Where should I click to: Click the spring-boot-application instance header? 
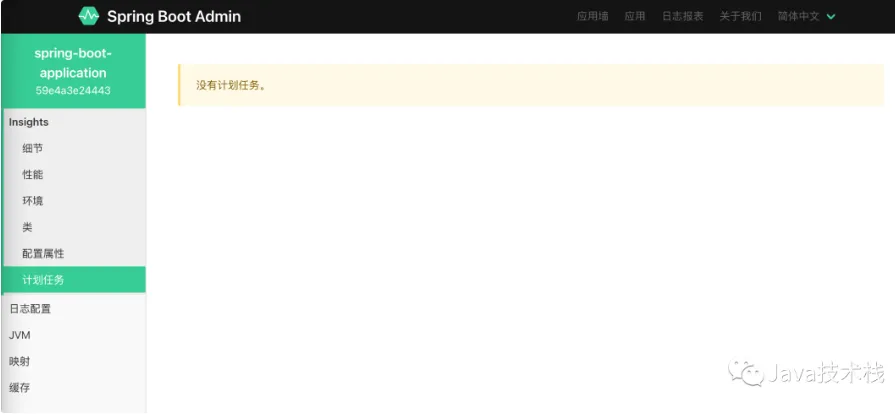[74, 71]
